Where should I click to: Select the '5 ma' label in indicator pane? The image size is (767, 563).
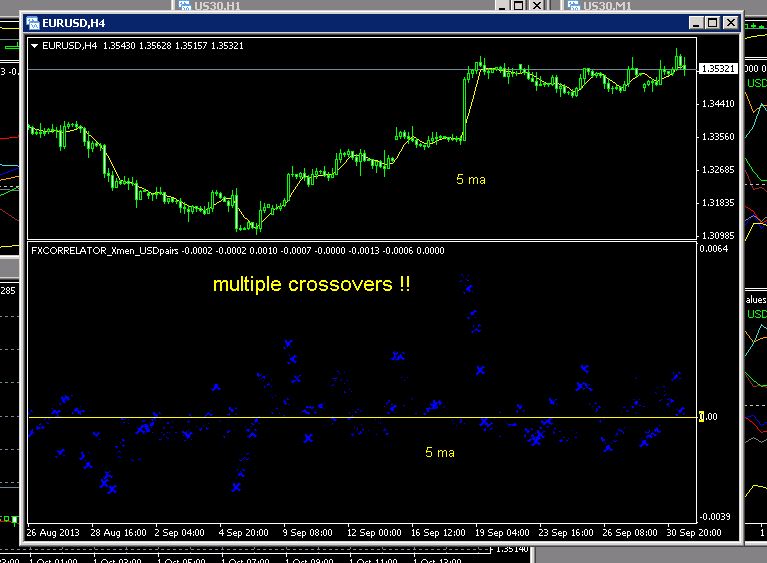(440, 453)
